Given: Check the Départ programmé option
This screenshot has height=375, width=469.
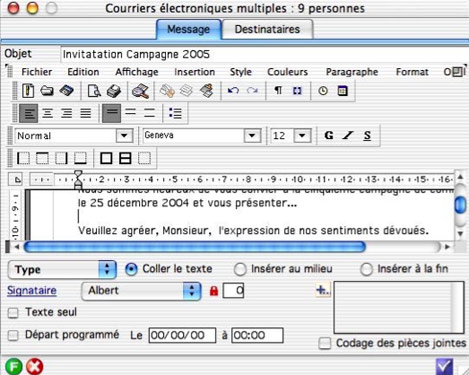Looking at the screenshot, I should click(x=13, y=335).
